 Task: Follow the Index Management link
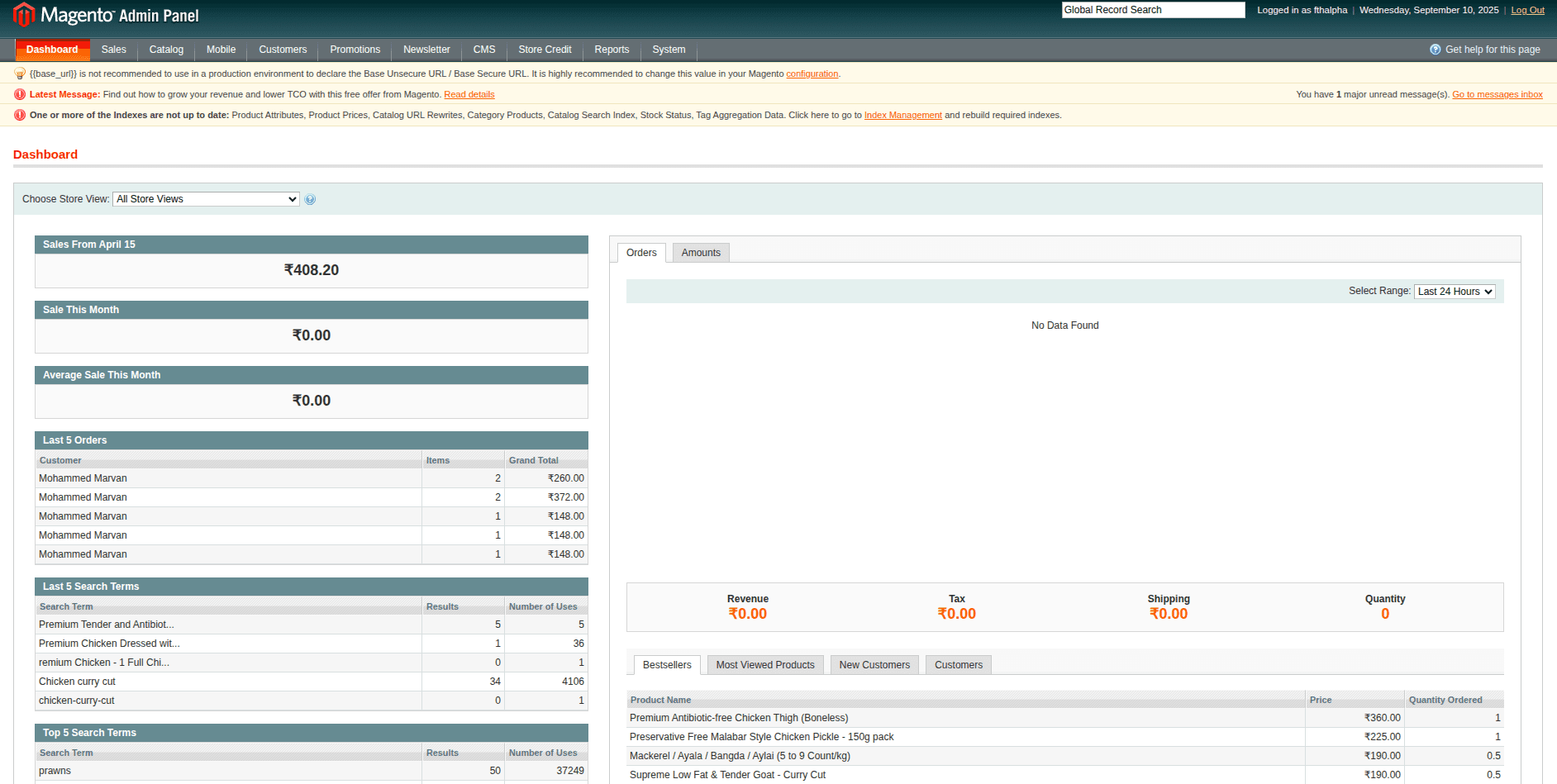coord(902,115)
